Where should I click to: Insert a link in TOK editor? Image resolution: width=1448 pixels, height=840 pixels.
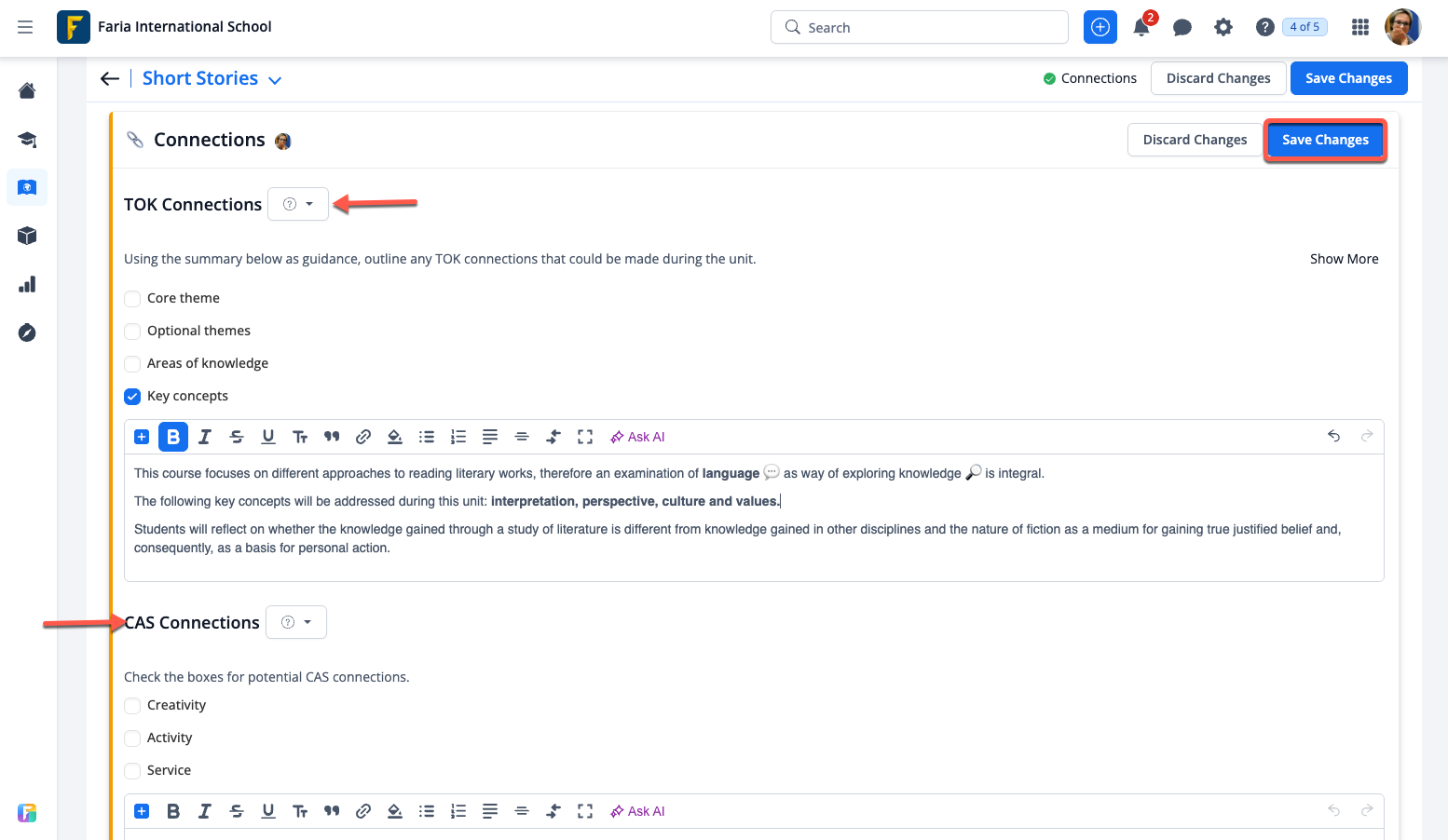click(x=363, y=437)
